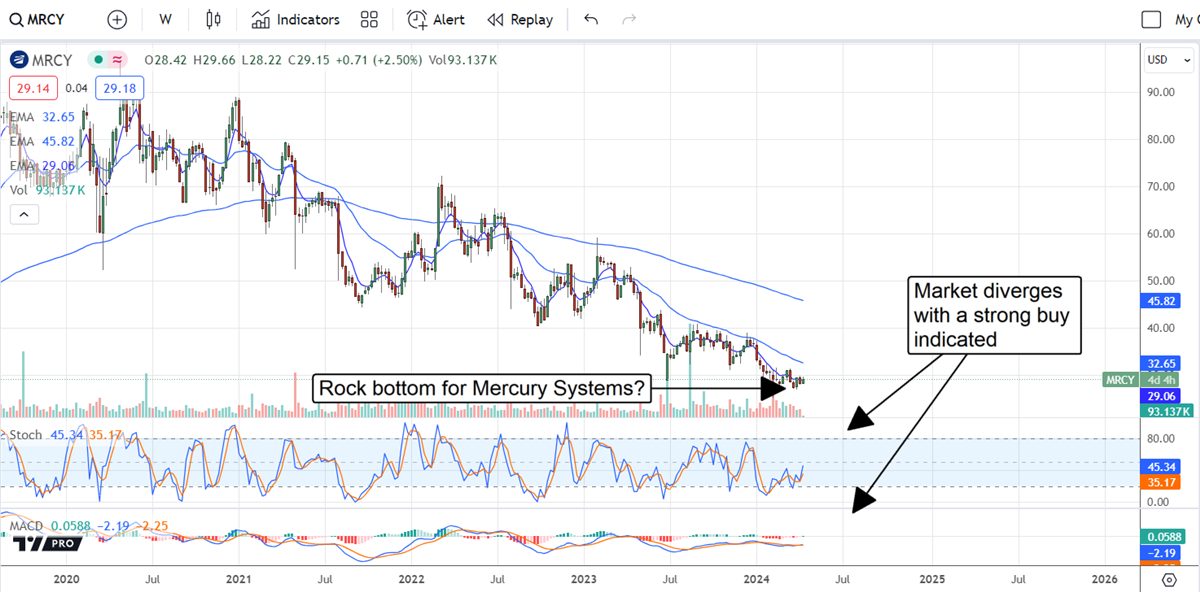Viewport: 1200px width, 592px height.
Task: Click the 93.137K volume axis label
Action: pyautogui.click(x=1165, y=410)
